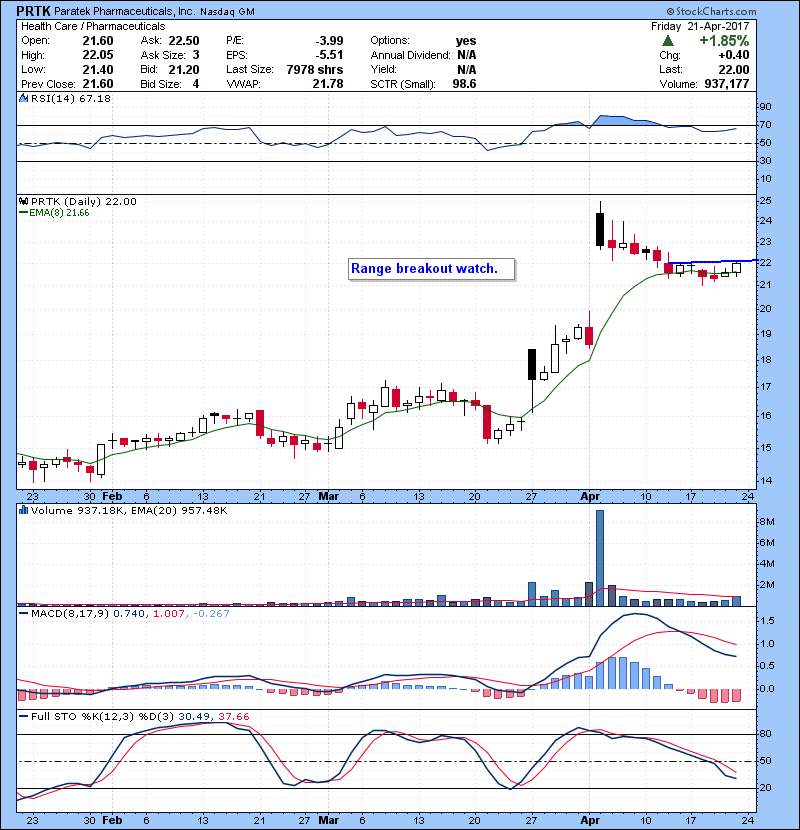Click the SCTR (Small) value 98.6
800x830 pixels.
pos(464,84)
